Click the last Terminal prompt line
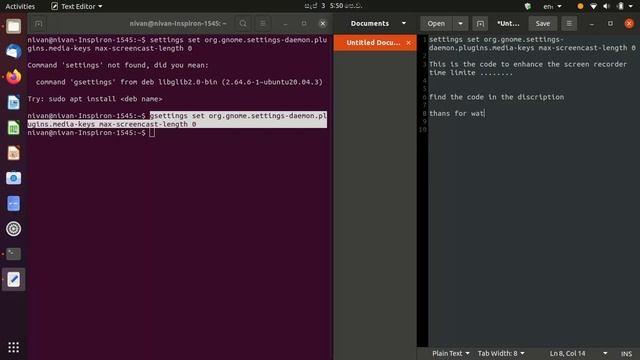640x360 pixels. [91, 133]
